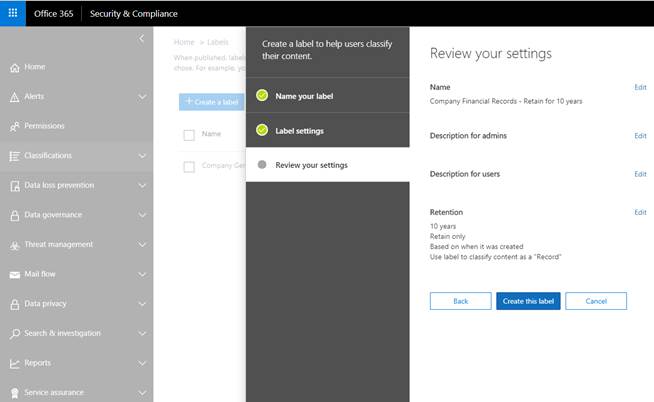Expand the Data loss prevention chevron

[142, 186]
